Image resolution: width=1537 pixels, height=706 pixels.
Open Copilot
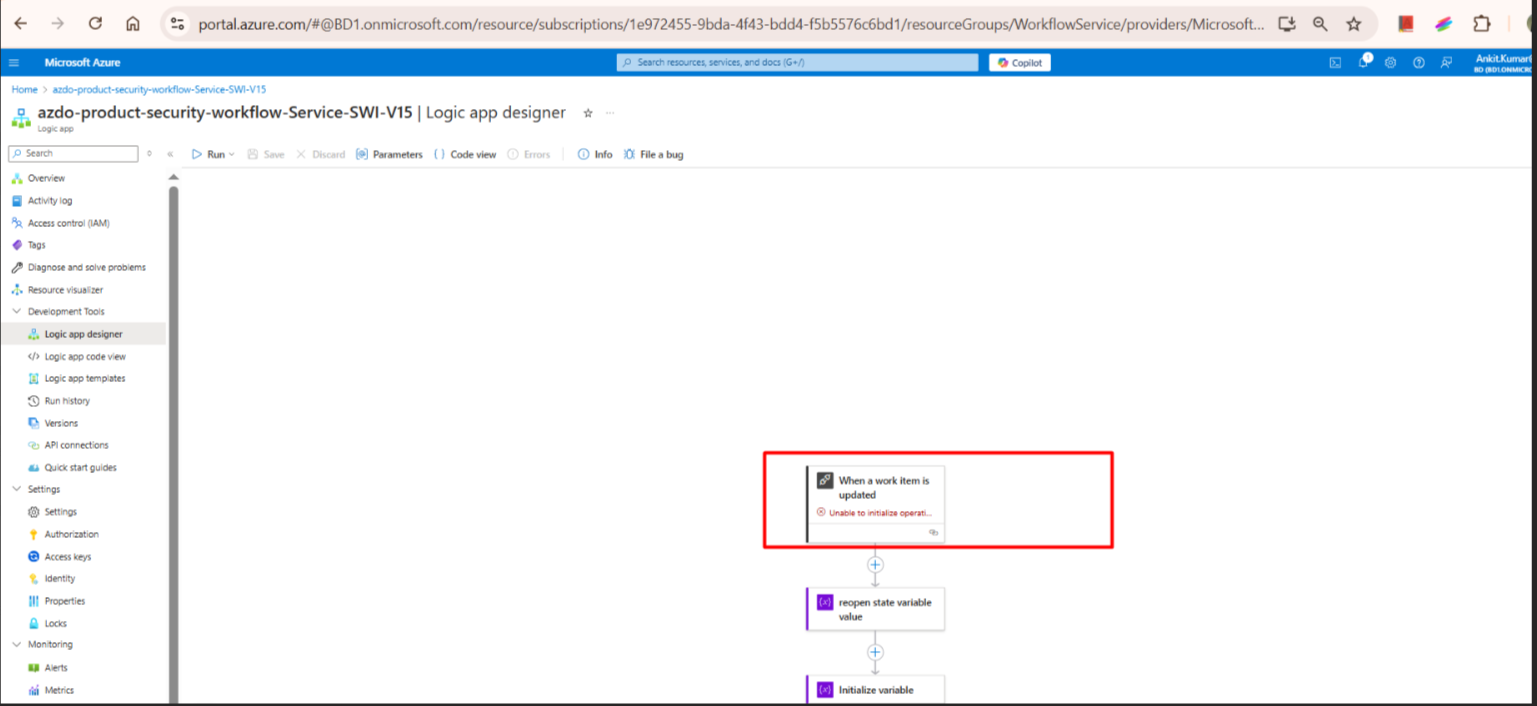(x=1020, y=62)
